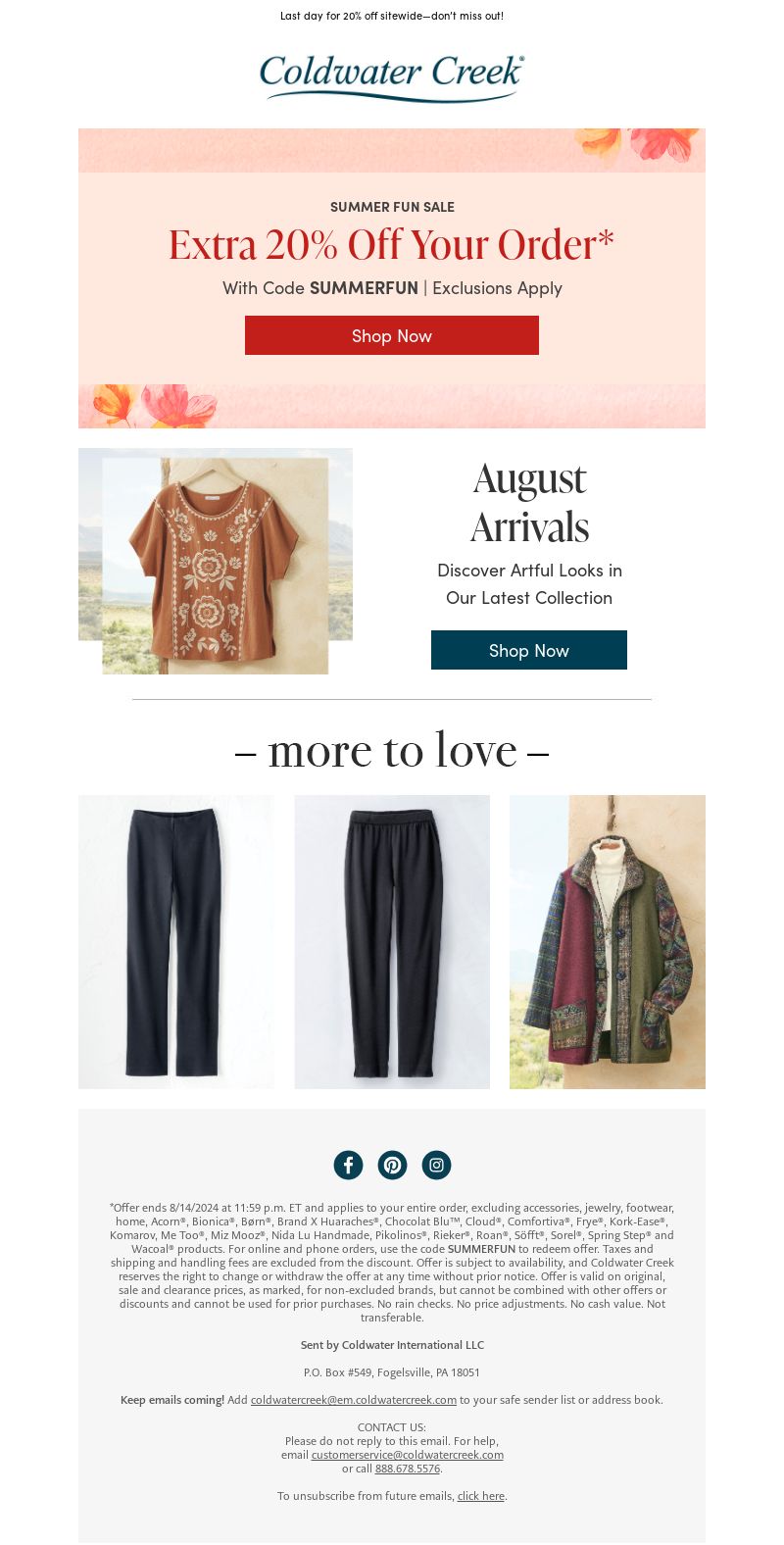Screen dimensions: 784x1545
Task: View the straight-leg navy pants product
Action: (x=176, y=941)
